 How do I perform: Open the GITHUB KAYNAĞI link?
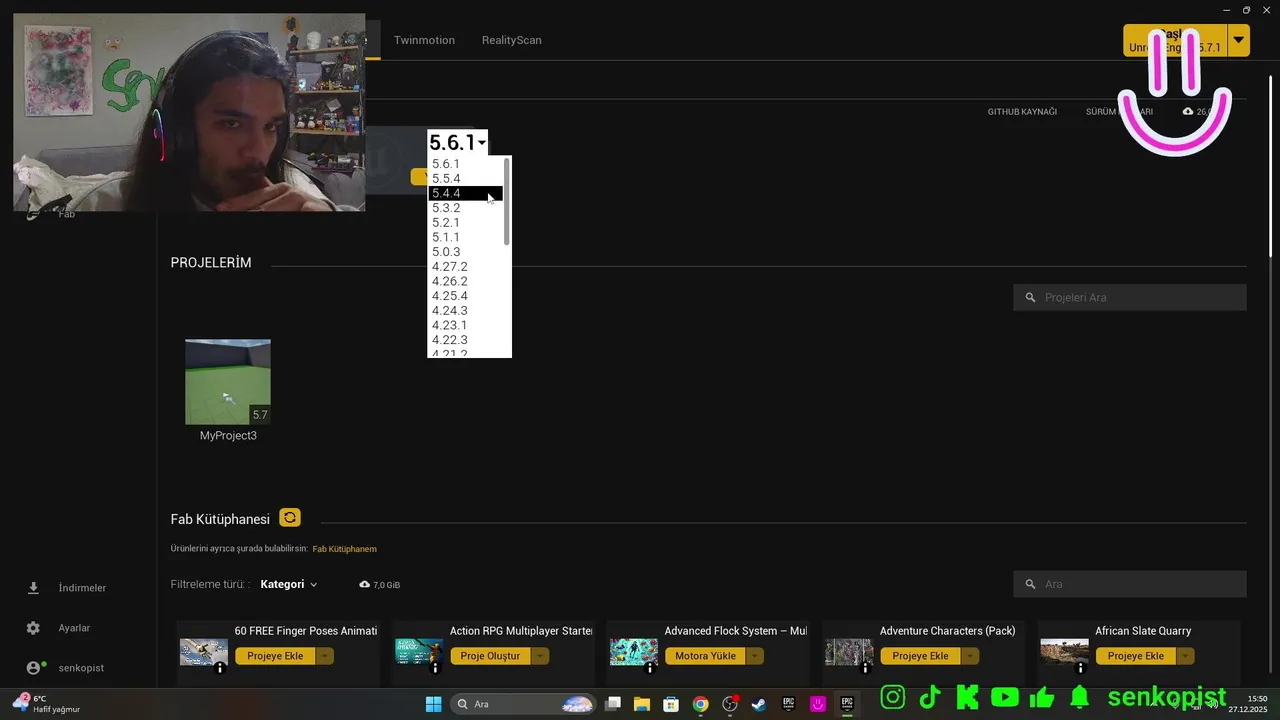1022,112
